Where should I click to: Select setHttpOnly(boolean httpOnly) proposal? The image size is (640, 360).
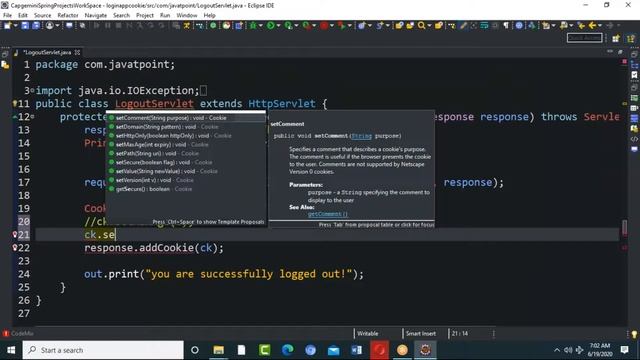point(186,136)
